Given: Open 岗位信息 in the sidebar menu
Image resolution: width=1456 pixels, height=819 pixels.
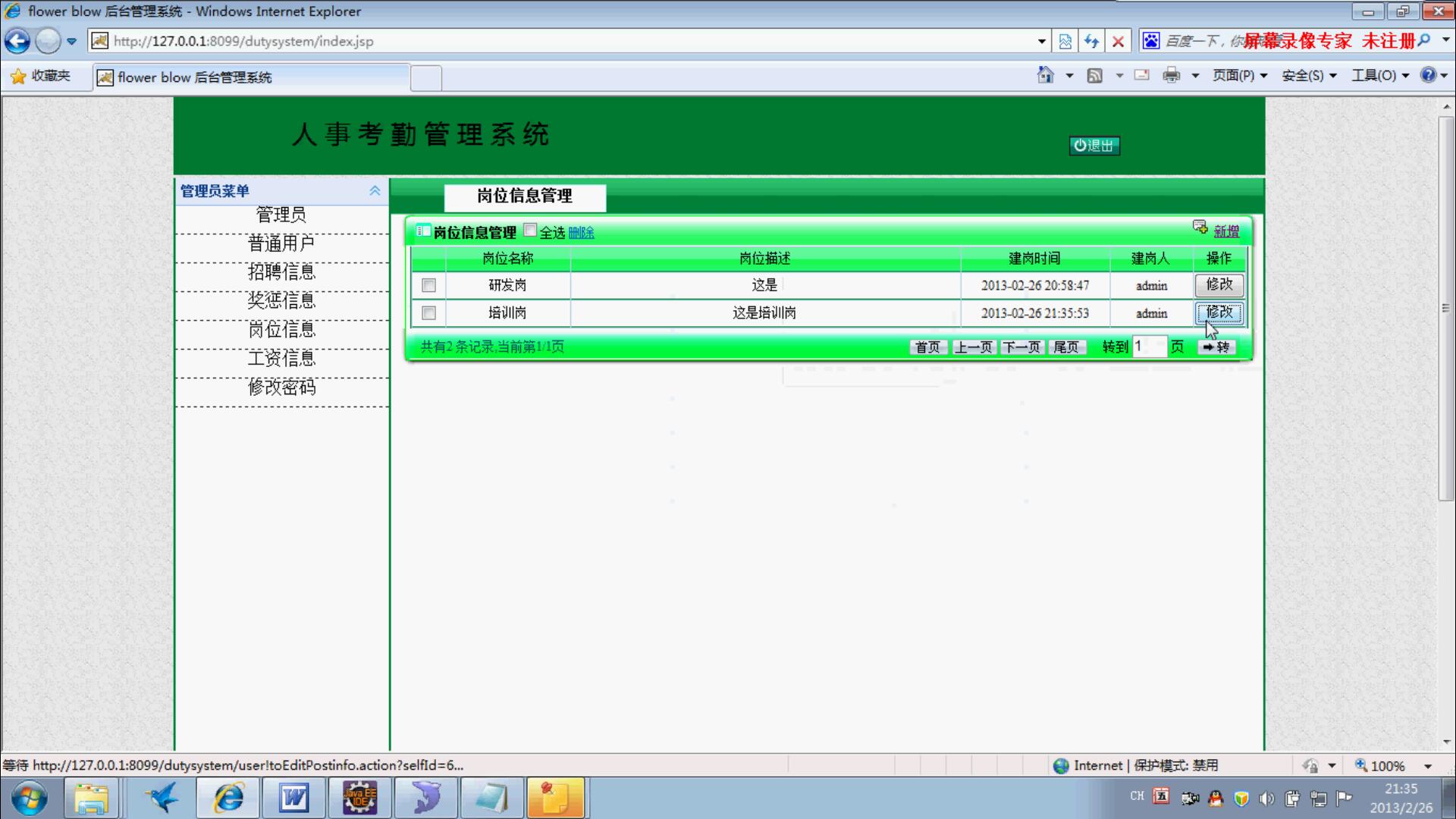Looking at the screenshot, I should (281, 330).
